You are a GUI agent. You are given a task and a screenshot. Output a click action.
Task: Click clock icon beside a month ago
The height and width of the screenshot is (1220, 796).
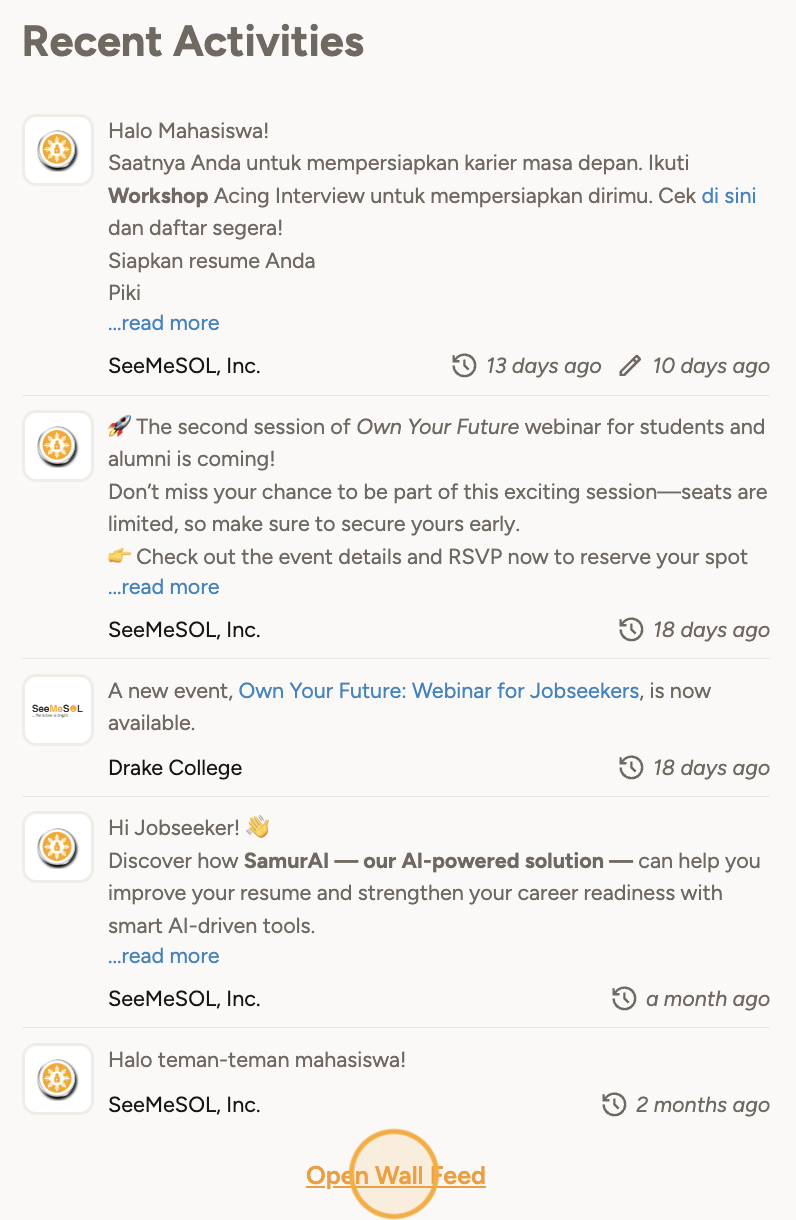[x=624, y=999]
